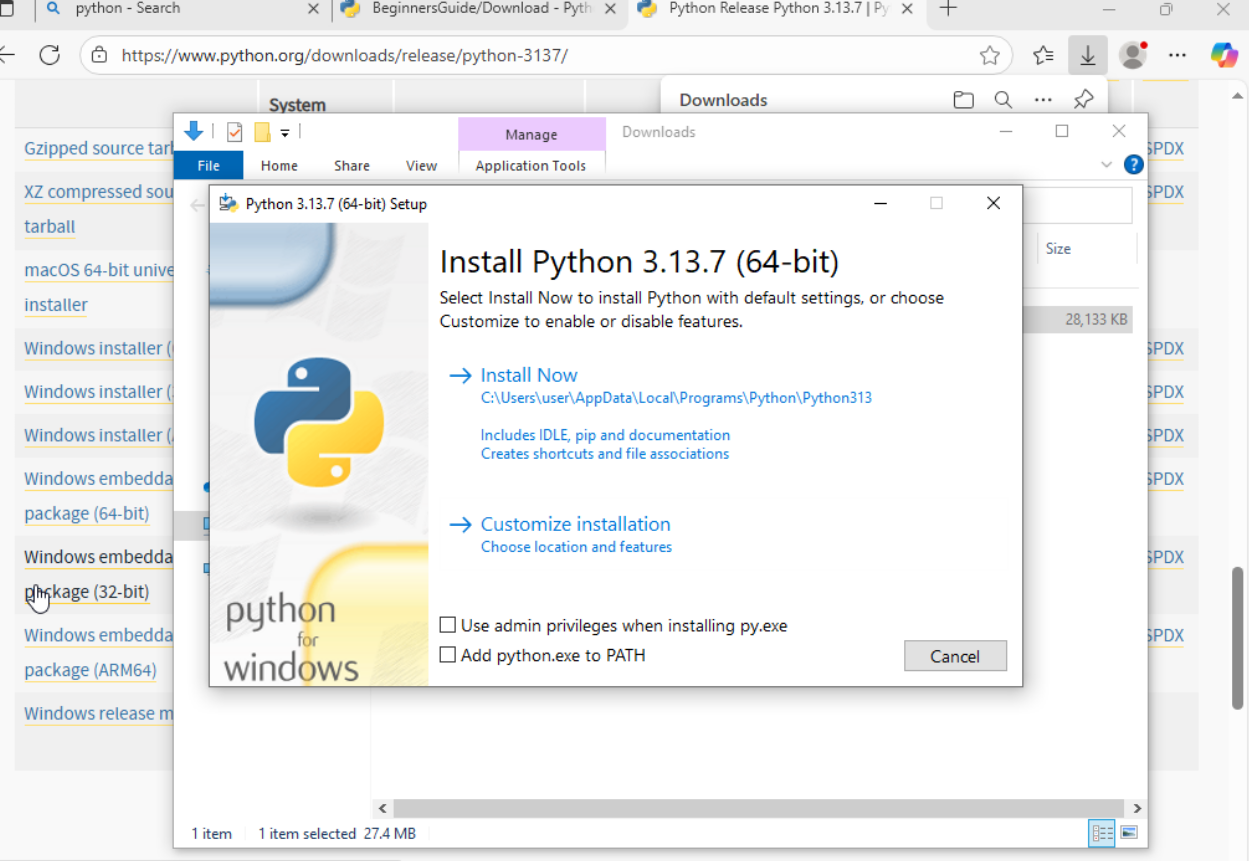Check Add python.exe to PATH
The width and height of the screenshot is (1249, 861).
pos(447,655)
